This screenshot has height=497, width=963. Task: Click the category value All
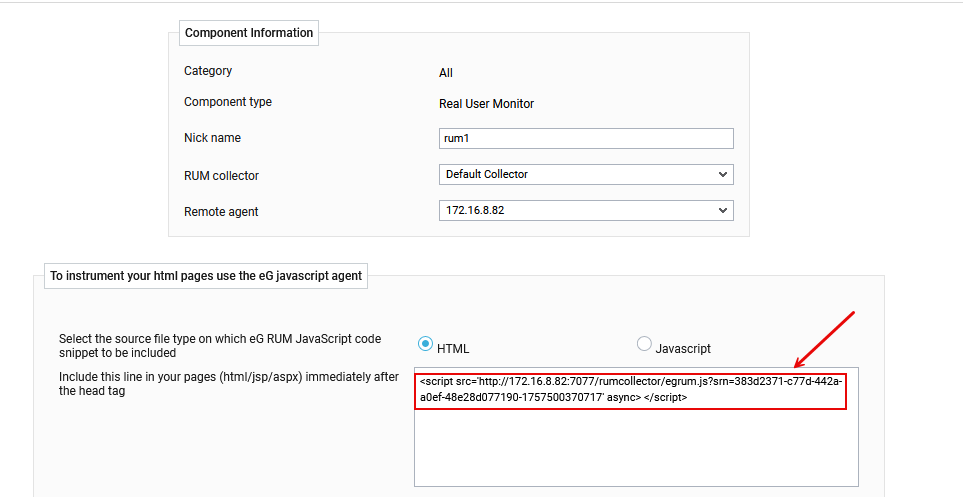tap(446, 73)
